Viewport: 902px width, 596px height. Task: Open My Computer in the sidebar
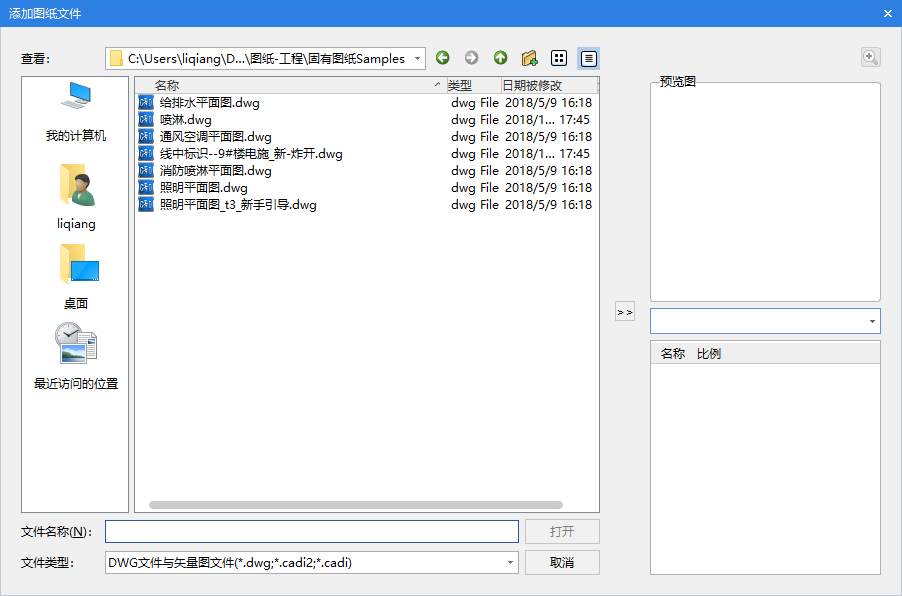pyautogui.click(x=76, y=112)
